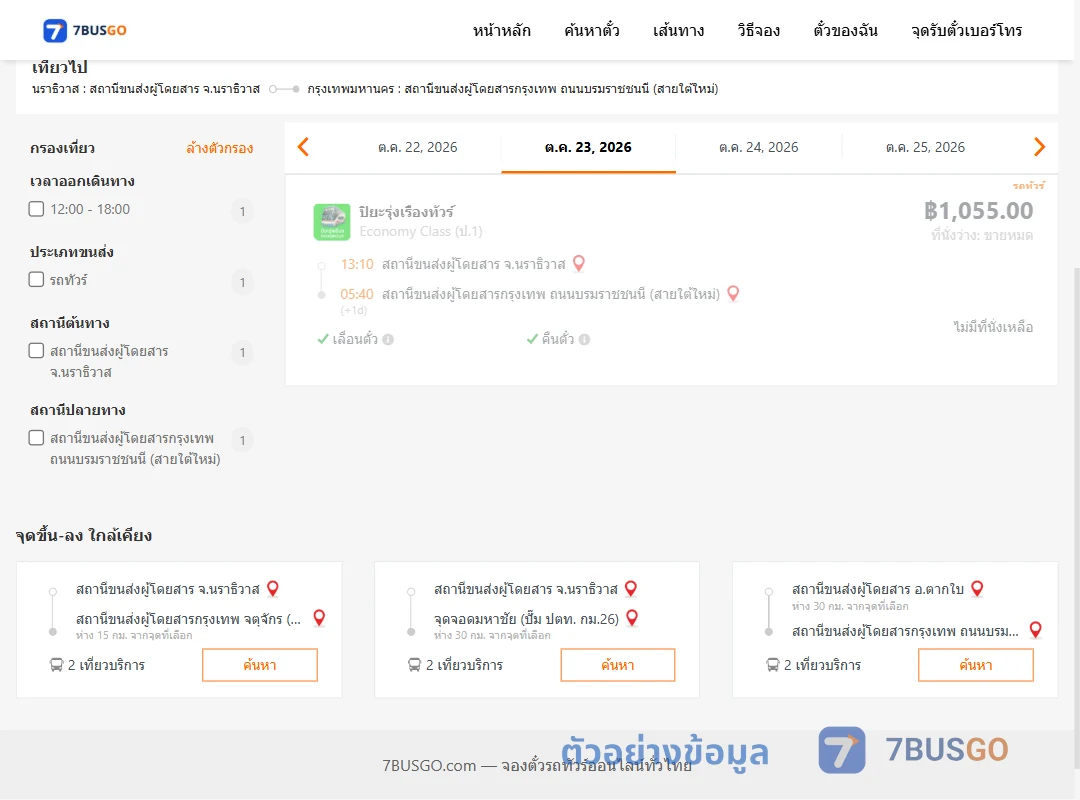This screenshot has height=800, width=1080.
Task: Click the bus icon in จตุจักร card
Action: click(x=56, y=665)
